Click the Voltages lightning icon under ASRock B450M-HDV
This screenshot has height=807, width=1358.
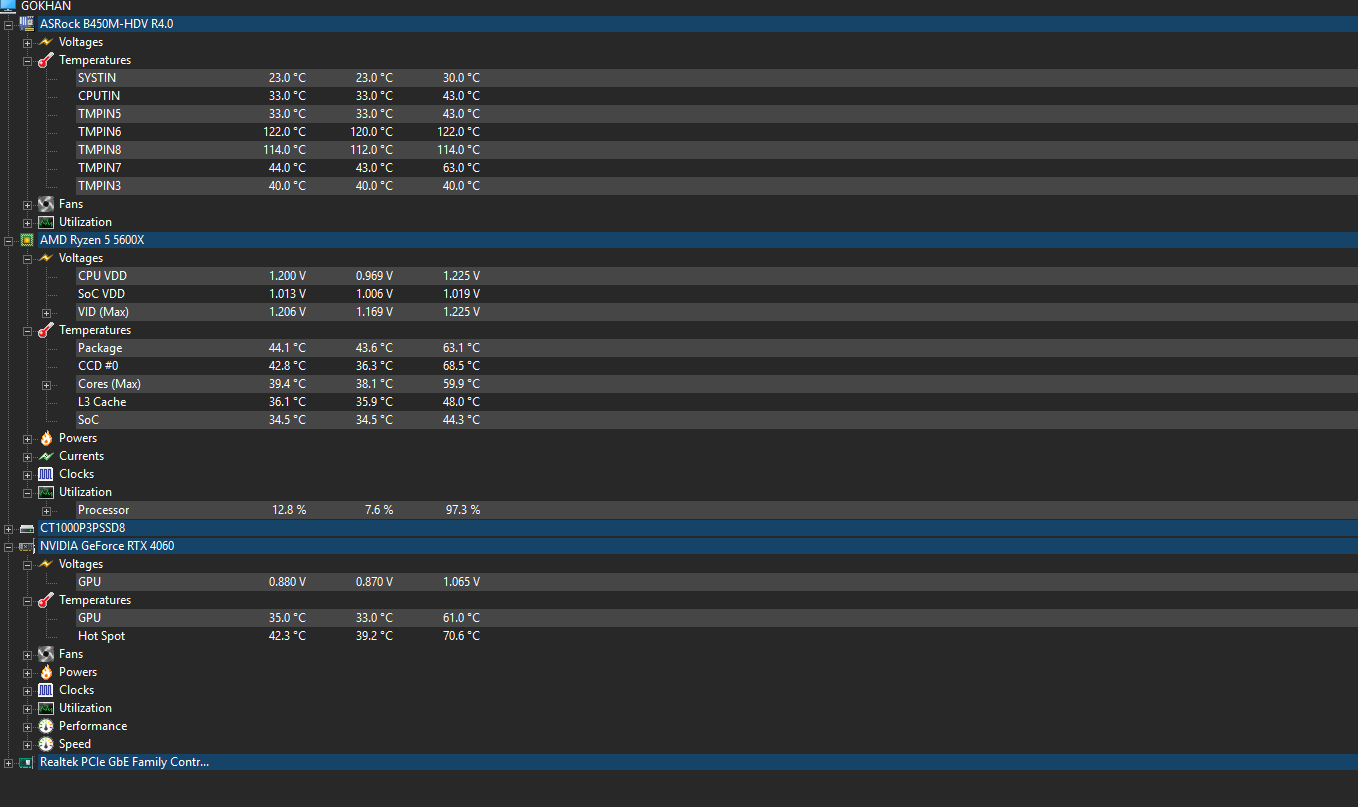pyautogui.click(x=46, y=42)
